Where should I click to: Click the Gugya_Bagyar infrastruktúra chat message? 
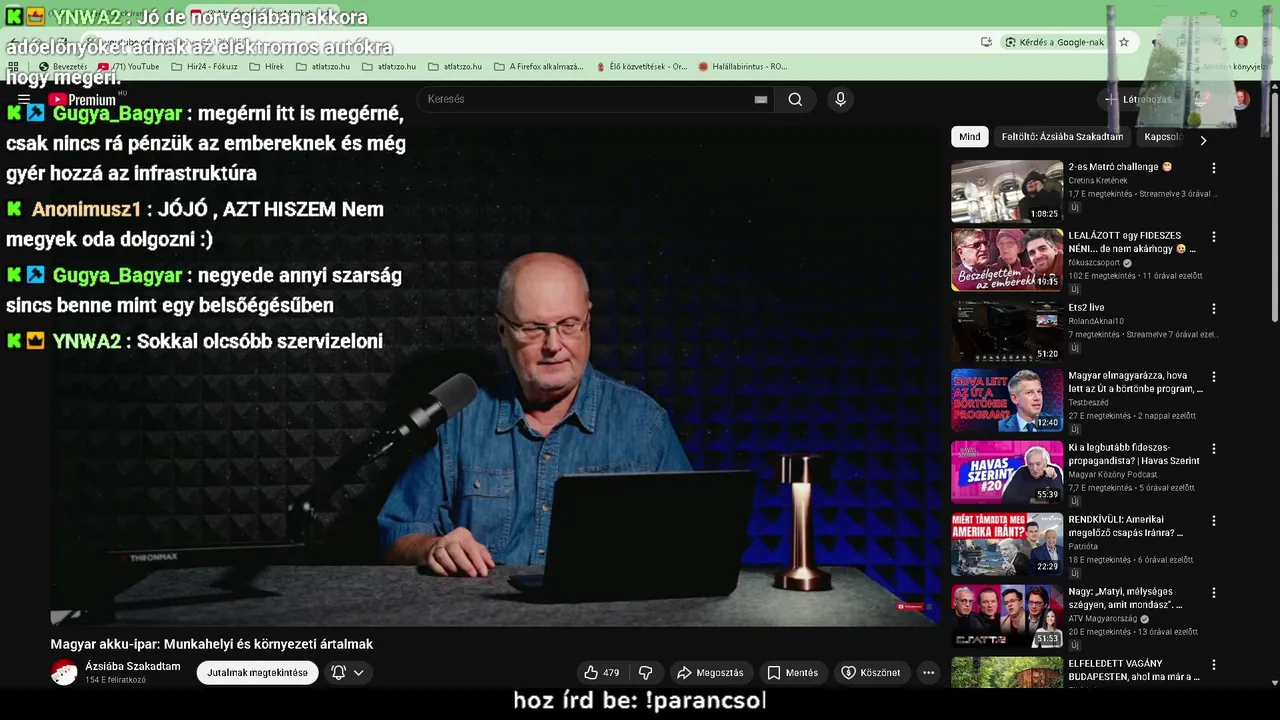tap(206, 143)
